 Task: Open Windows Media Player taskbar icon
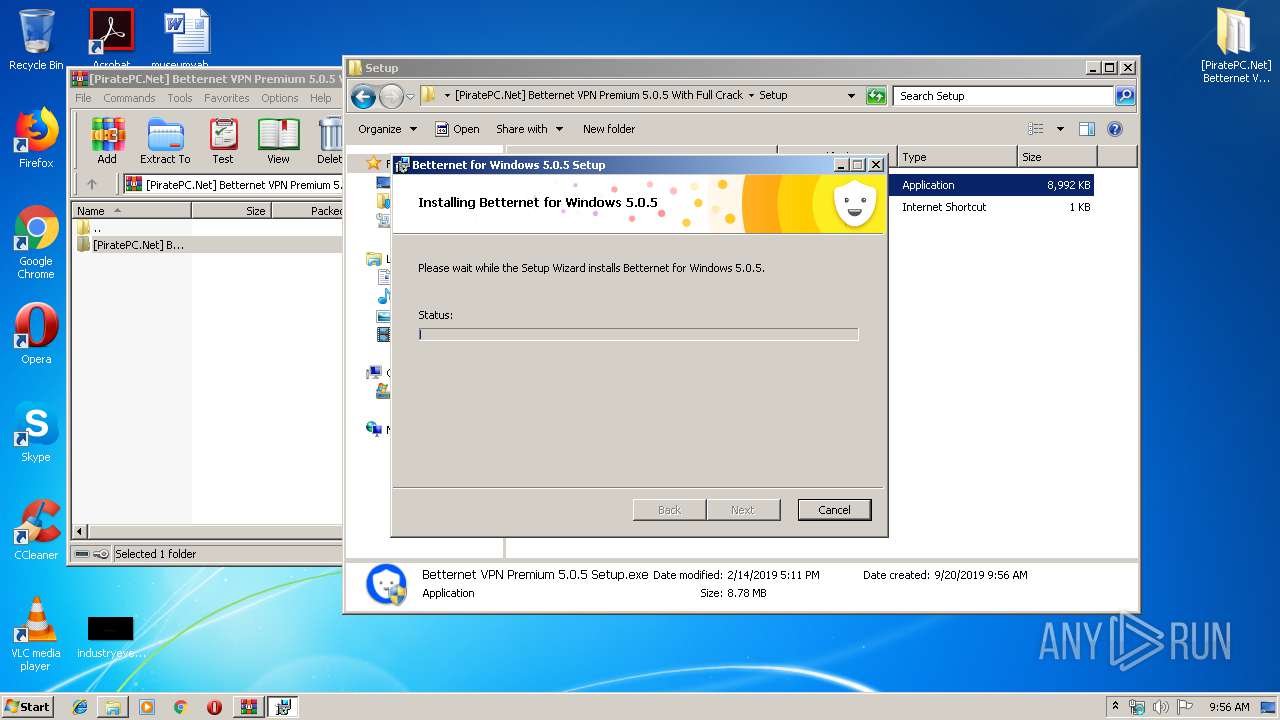[x=147, y=707]
